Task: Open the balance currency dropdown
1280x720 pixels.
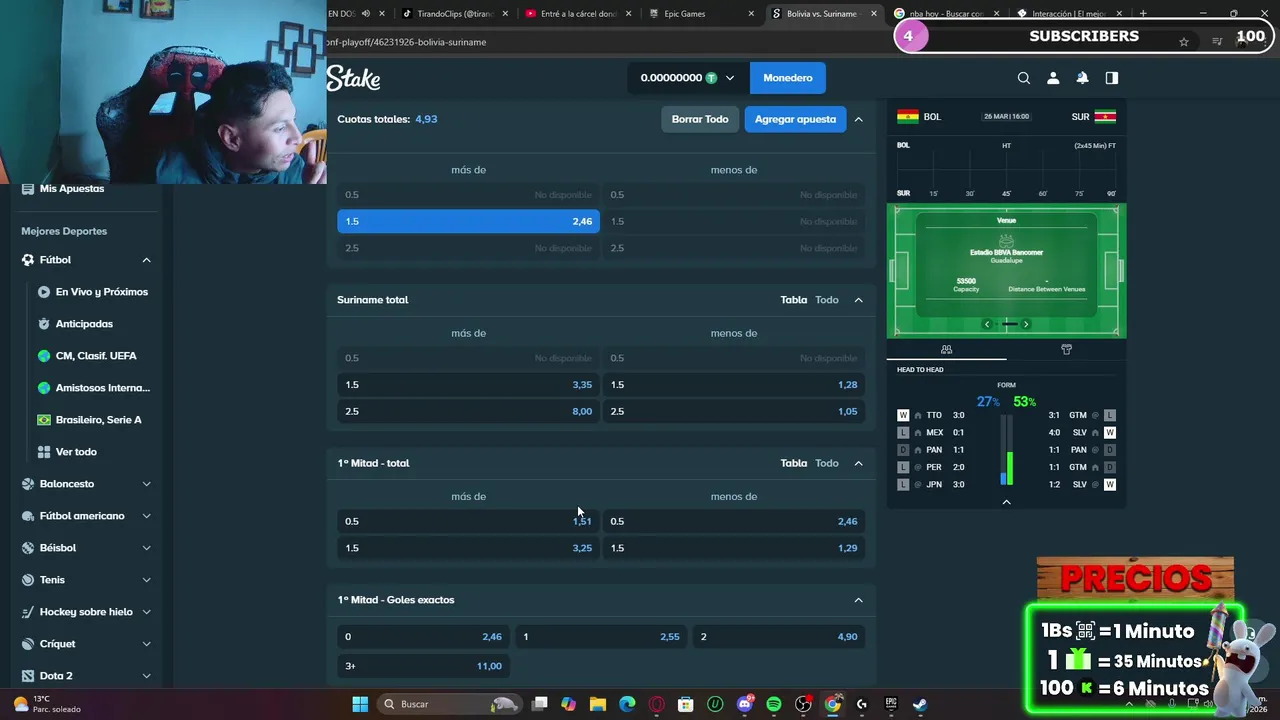Action: pos(730,78)
